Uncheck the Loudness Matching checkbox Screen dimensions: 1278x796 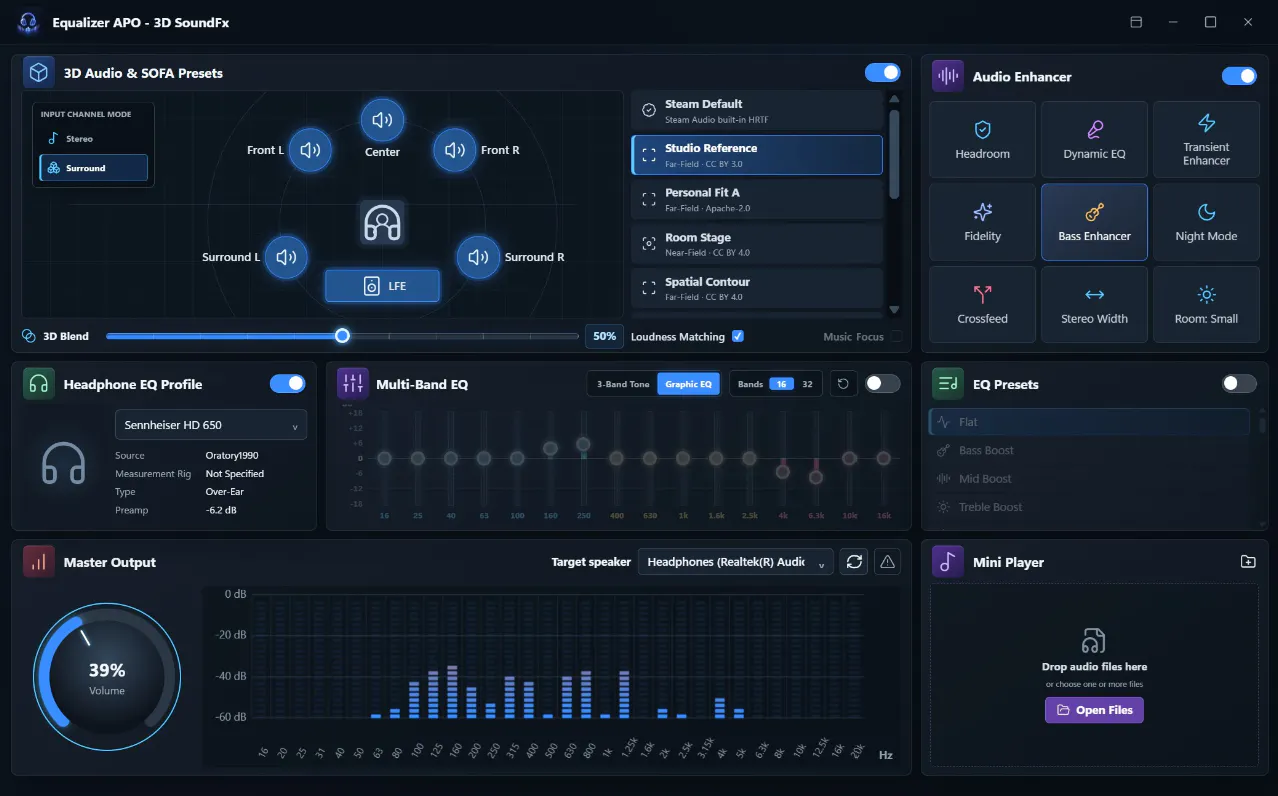pos(738,336)
